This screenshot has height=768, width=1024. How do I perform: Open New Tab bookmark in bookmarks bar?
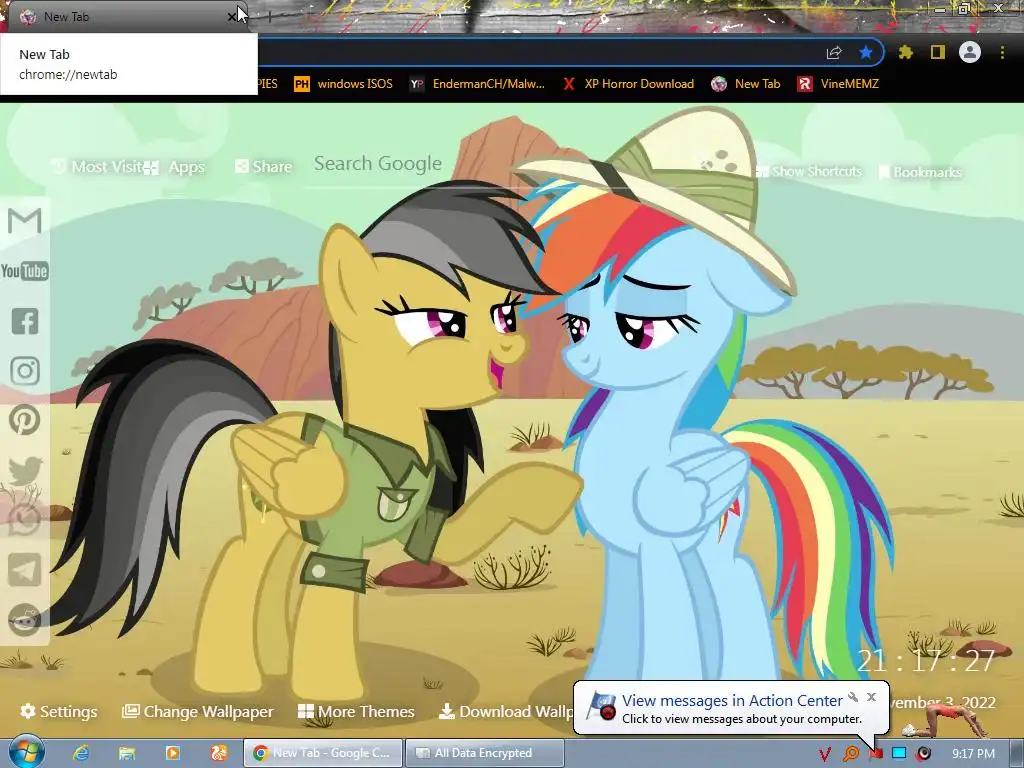coord(746,84)
